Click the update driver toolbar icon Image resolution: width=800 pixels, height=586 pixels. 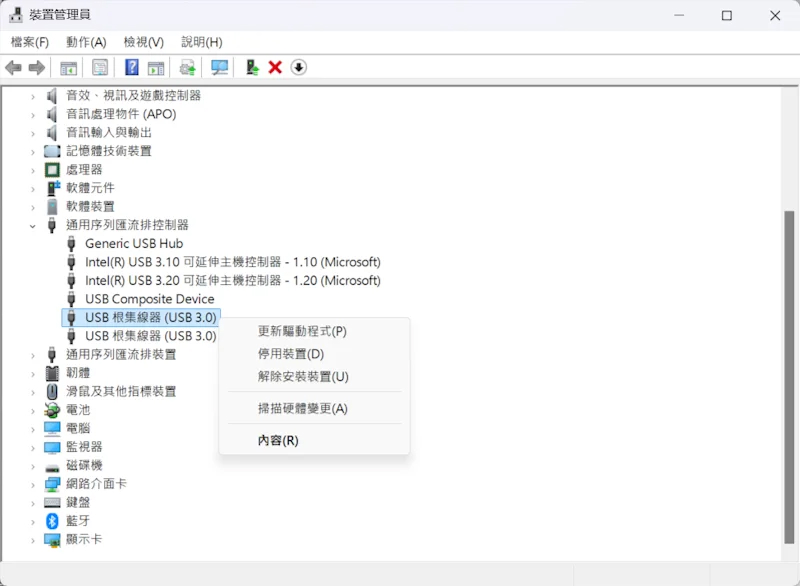click(188, 67)
